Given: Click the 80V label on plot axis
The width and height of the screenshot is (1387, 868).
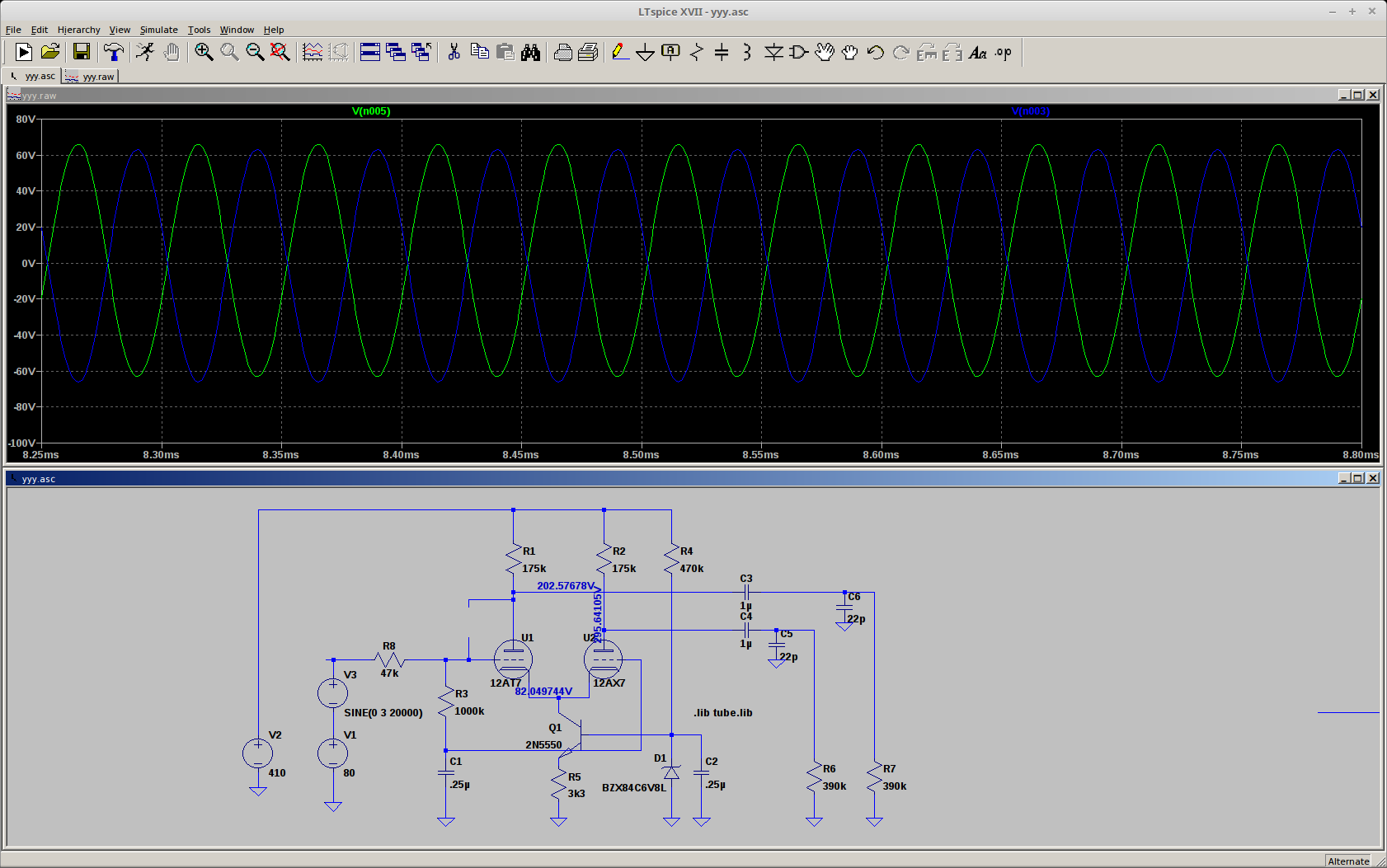Looking at the screenshot, I should tap(26, 120).
